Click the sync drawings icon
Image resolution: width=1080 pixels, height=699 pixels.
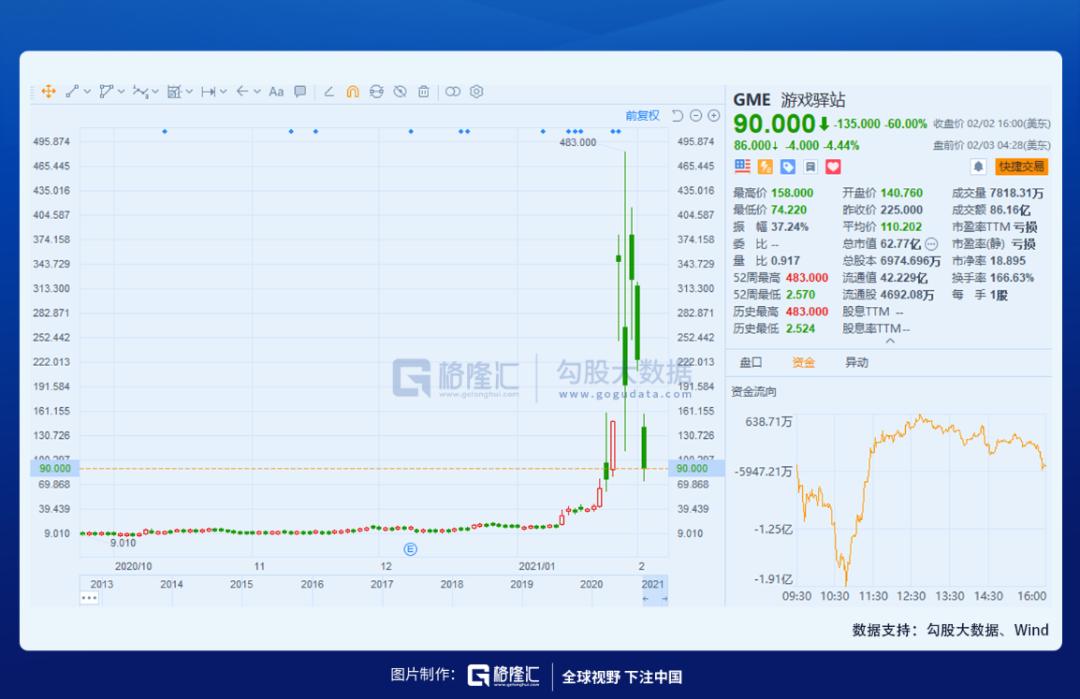[x=377, y=92]
